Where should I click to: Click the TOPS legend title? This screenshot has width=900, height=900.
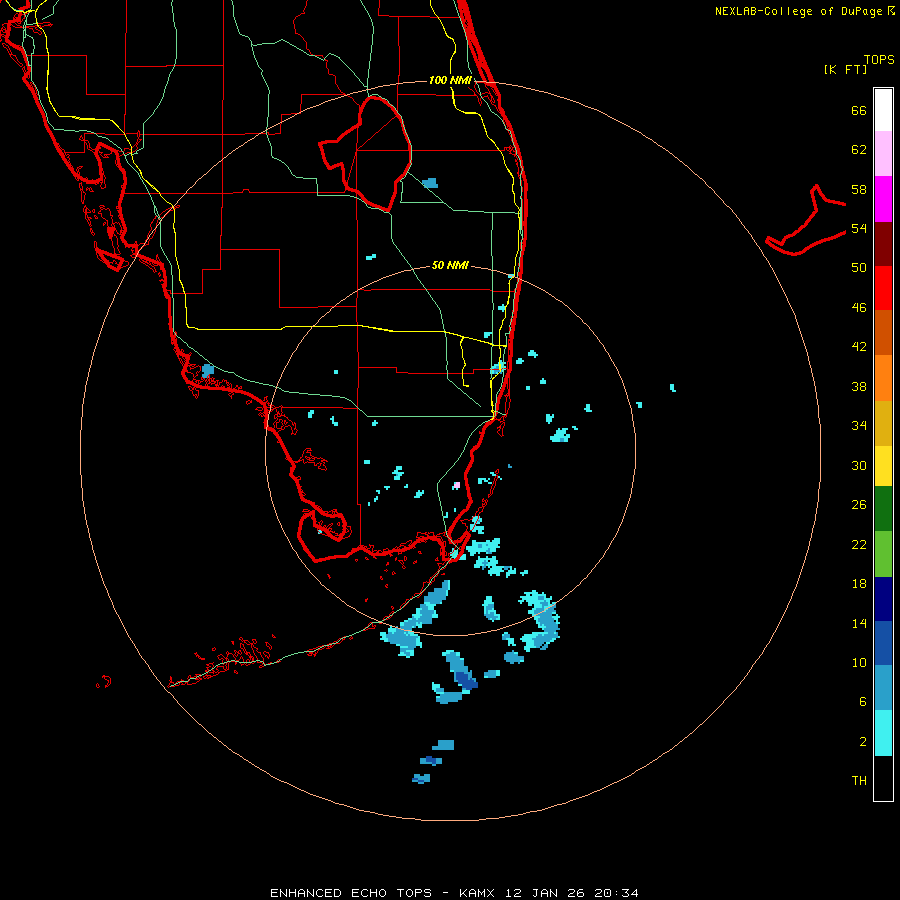(x=879, y=59)
